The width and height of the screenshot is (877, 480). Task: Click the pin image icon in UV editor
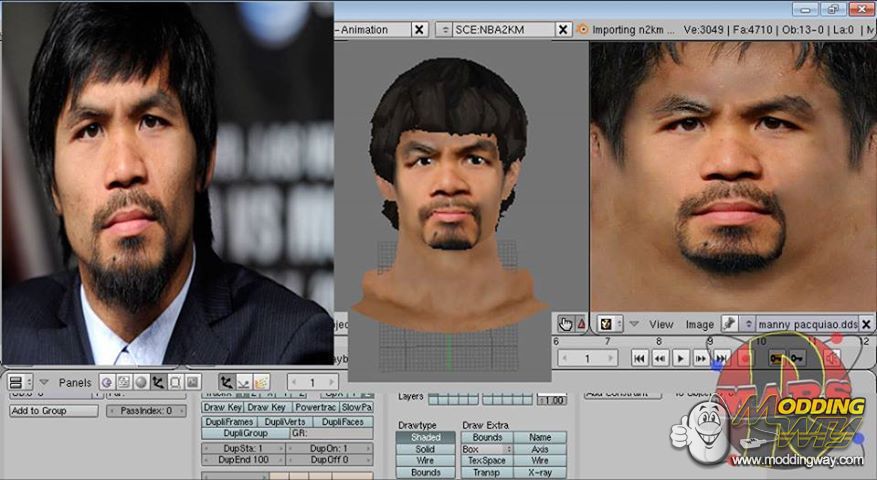731,324
